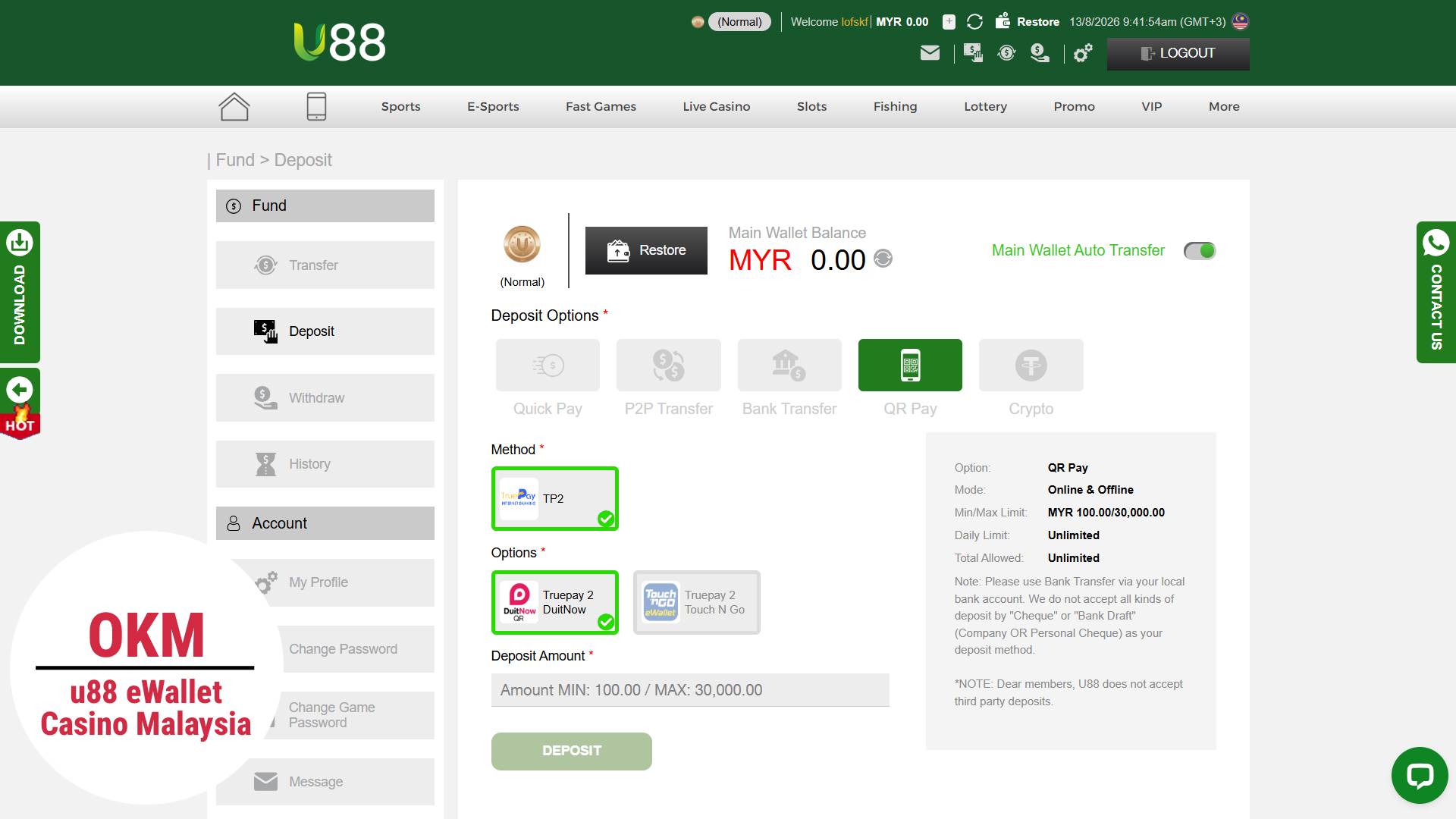Click the dark Restore button near balance
Image resolution: width=1456 pixels, height=819 pixels.
pos(646,250)
